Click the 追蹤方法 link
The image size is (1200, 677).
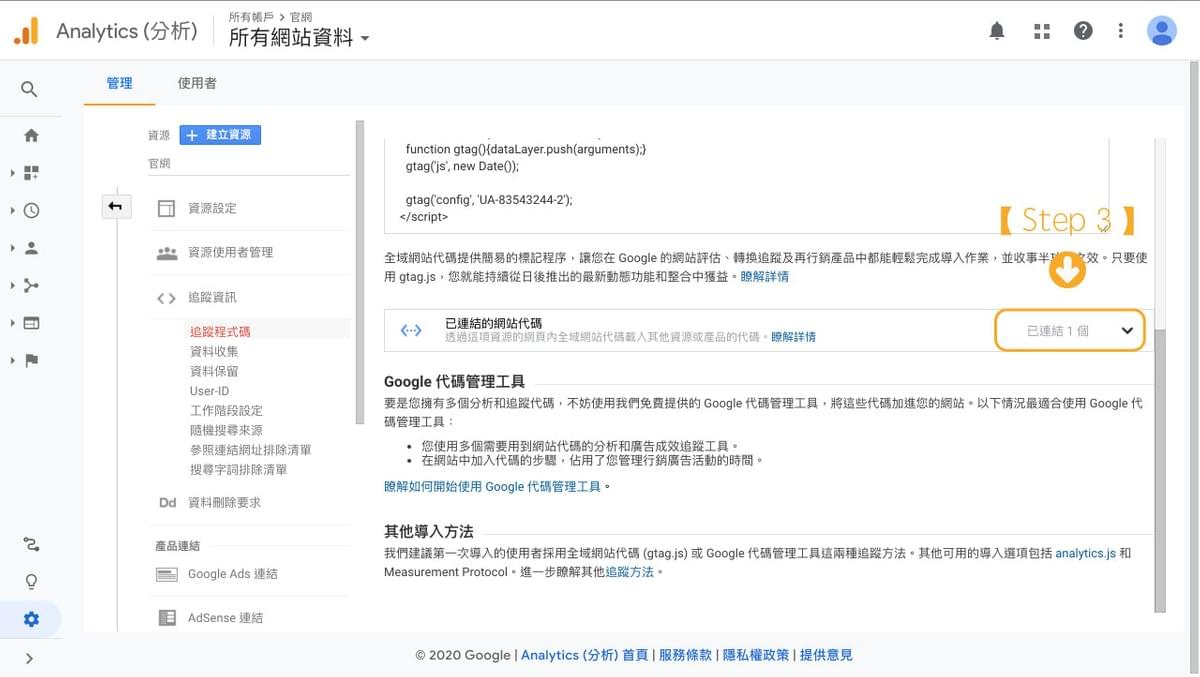(630, 572)
